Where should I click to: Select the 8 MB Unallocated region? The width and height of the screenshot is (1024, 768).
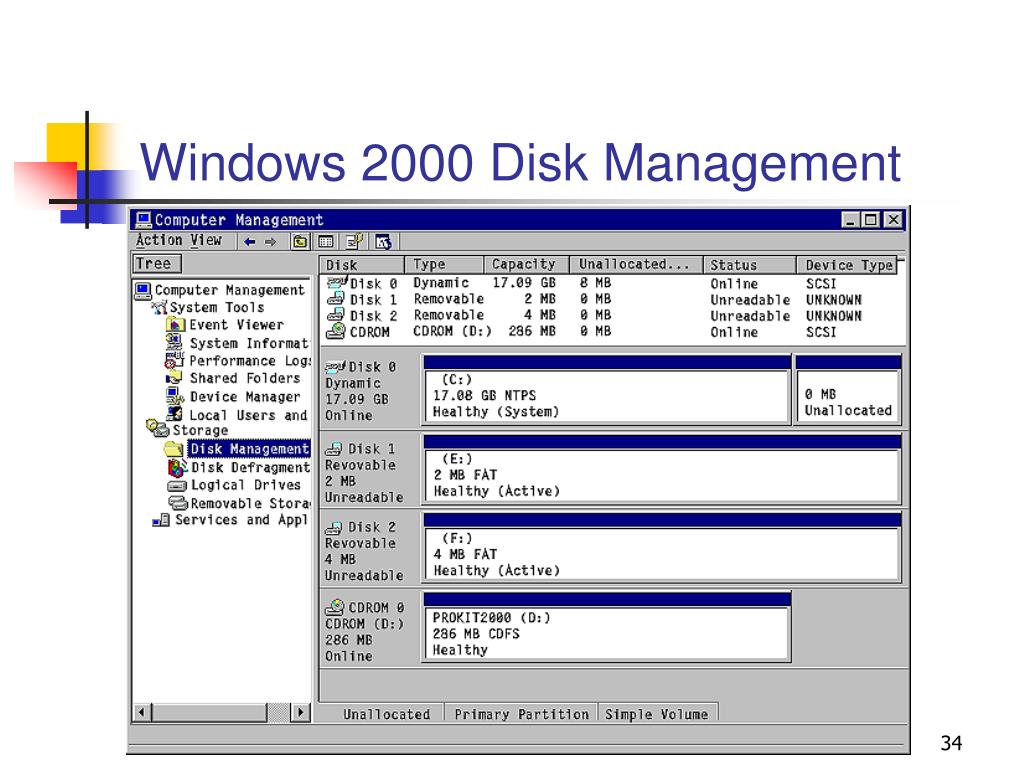[848, 391]
